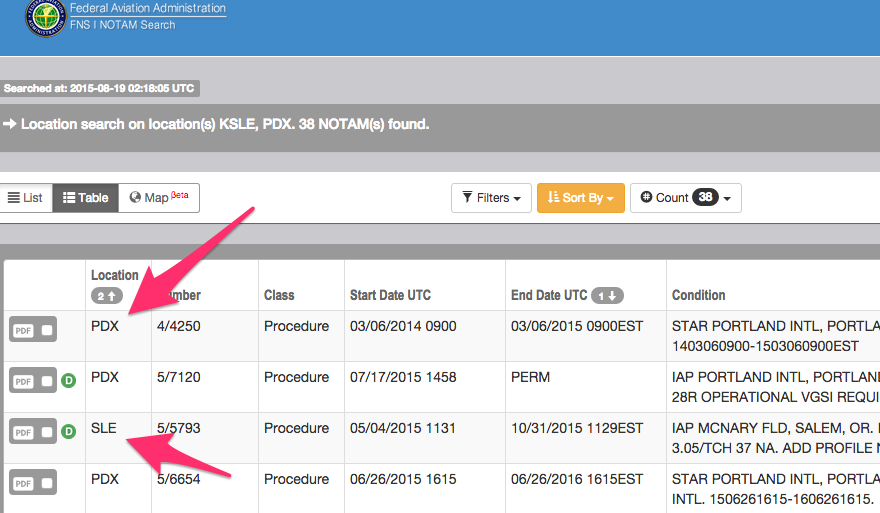Click end date 06/26/2016 1615EST

pos(577,479)
